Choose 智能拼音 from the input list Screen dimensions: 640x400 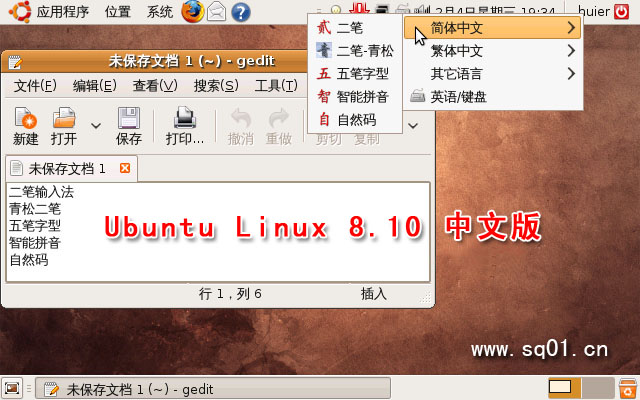pos(354,97)
